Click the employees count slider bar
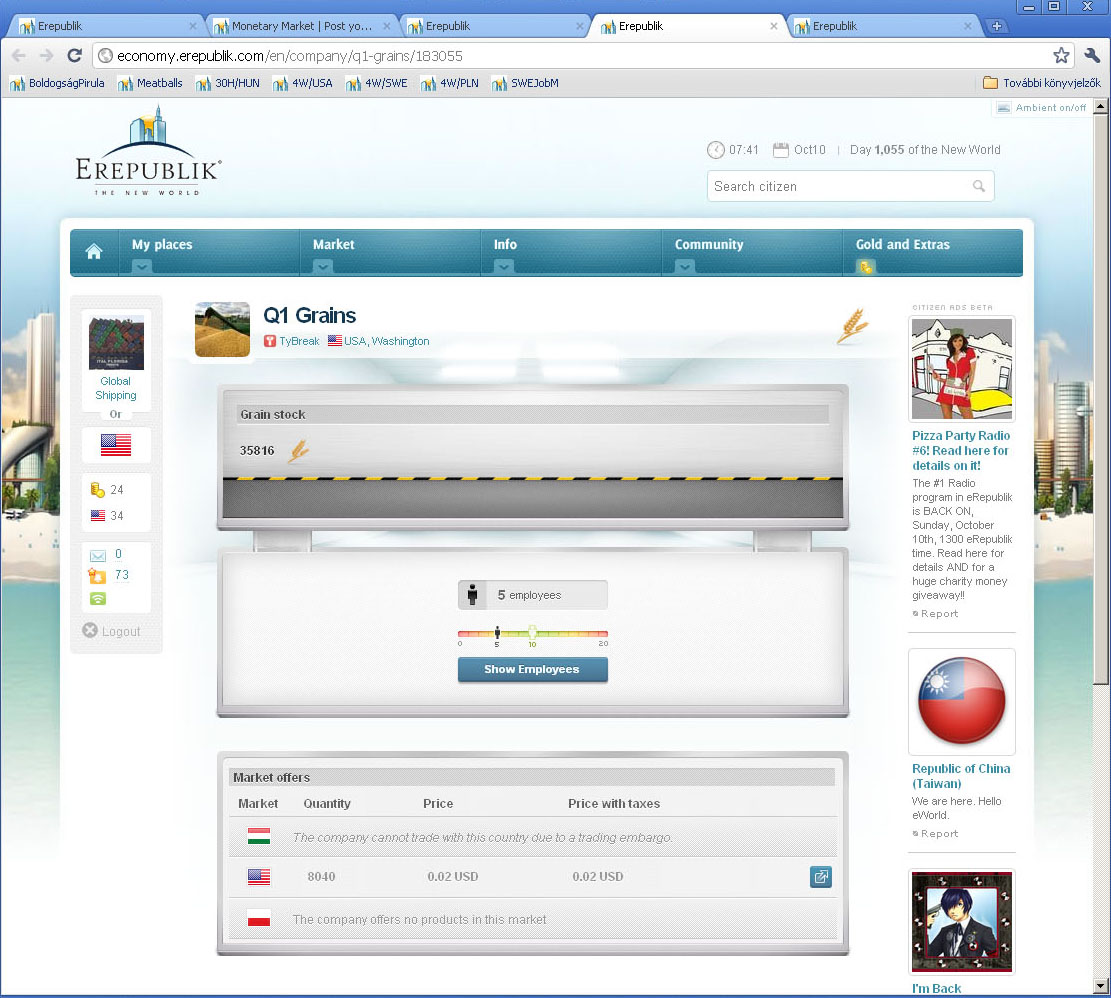 [x=532, y=633]
